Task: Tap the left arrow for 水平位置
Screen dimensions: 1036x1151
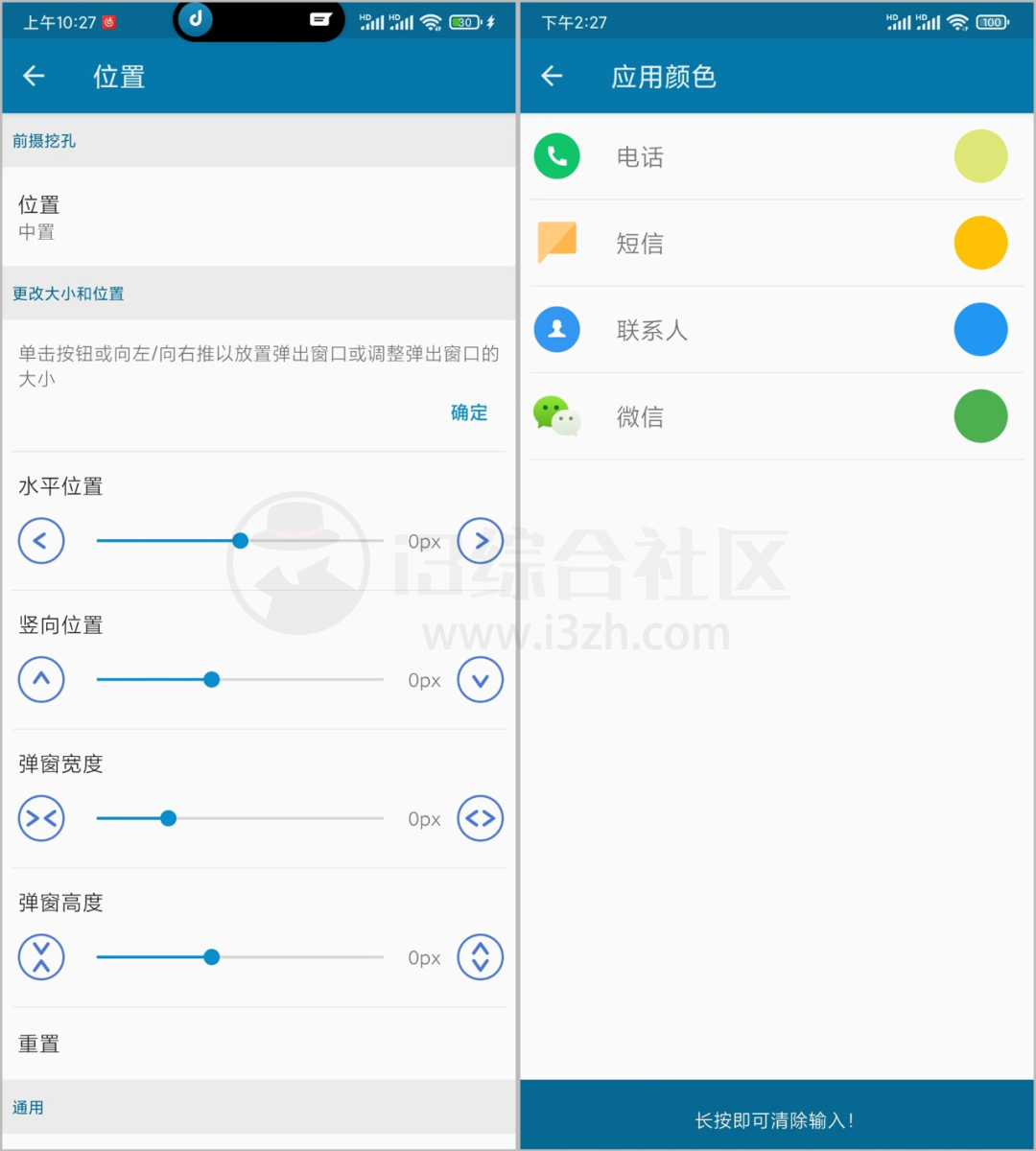Action: coord(41,541)
